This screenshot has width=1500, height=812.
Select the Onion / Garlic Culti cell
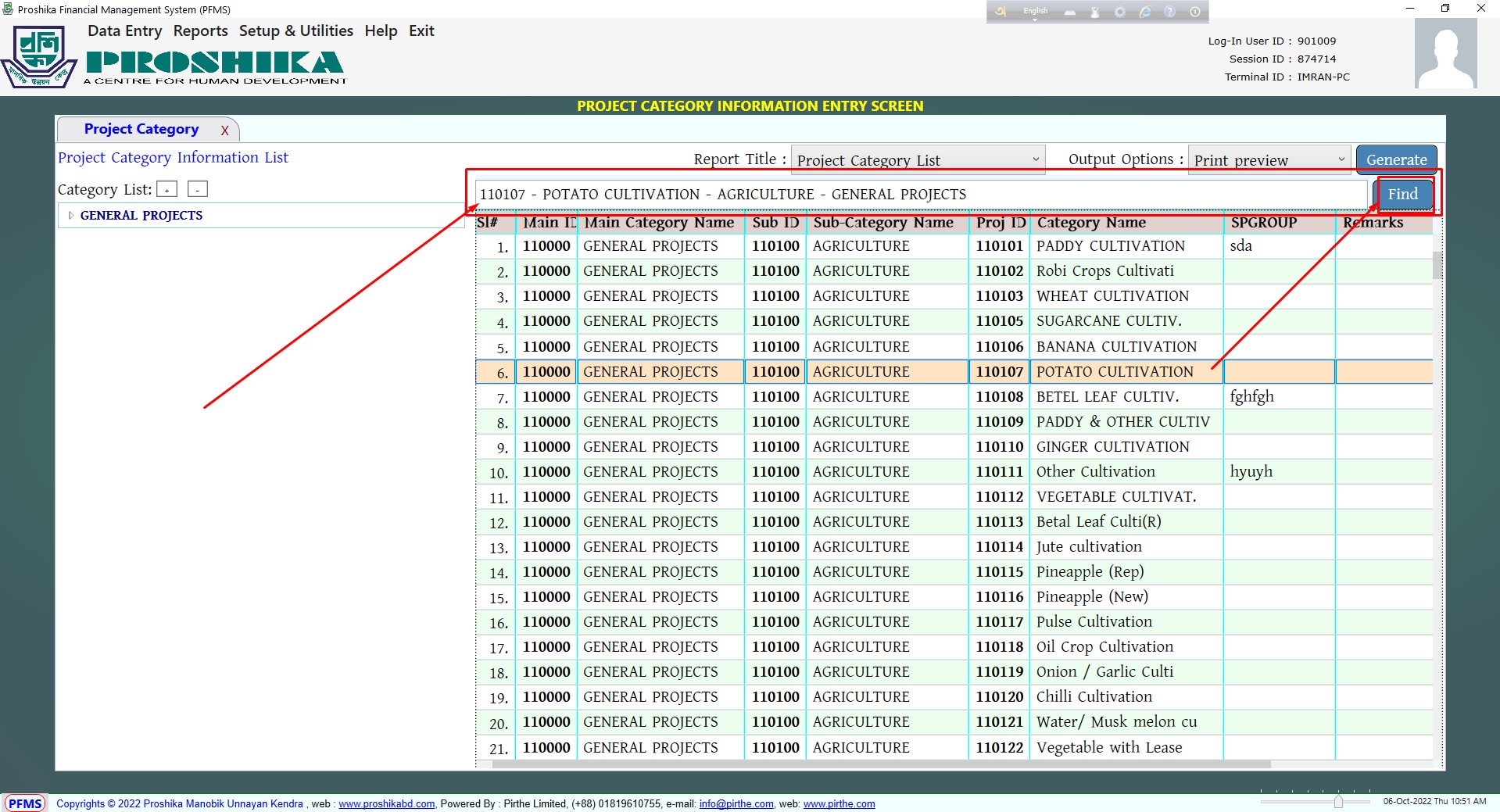pos(1126,672)
